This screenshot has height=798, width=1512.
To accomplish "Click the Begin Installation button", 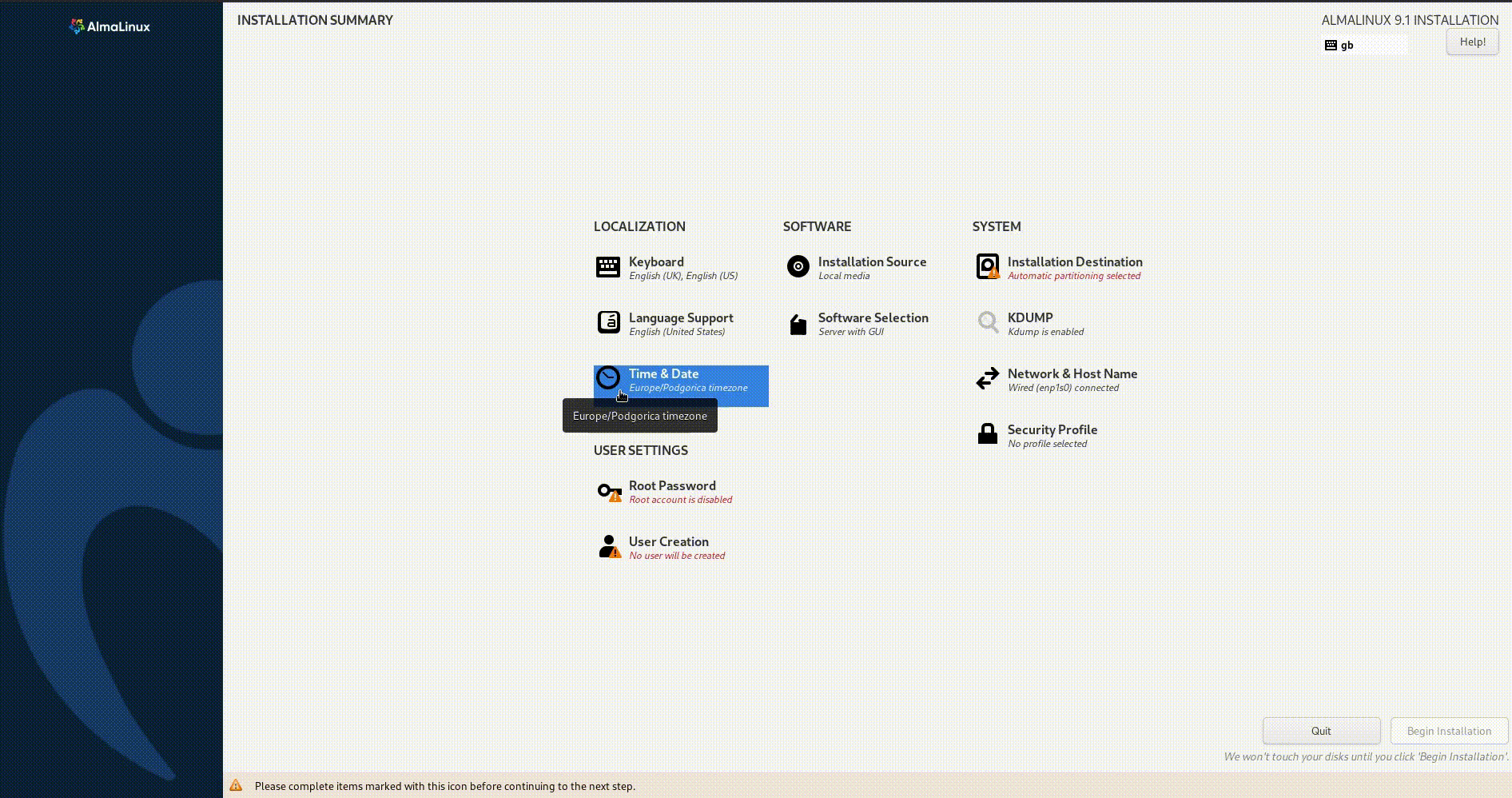I will point(1449,731).
